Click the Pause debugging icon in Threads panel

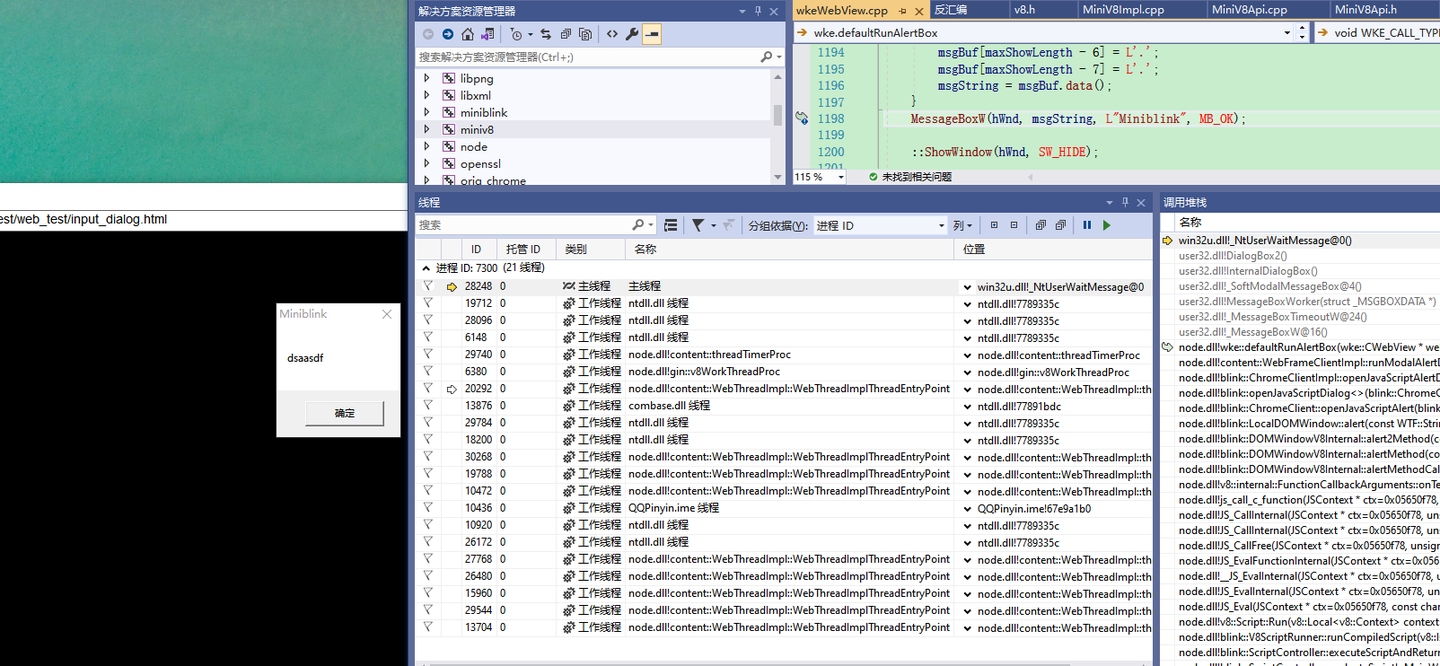click(1087, 225)
